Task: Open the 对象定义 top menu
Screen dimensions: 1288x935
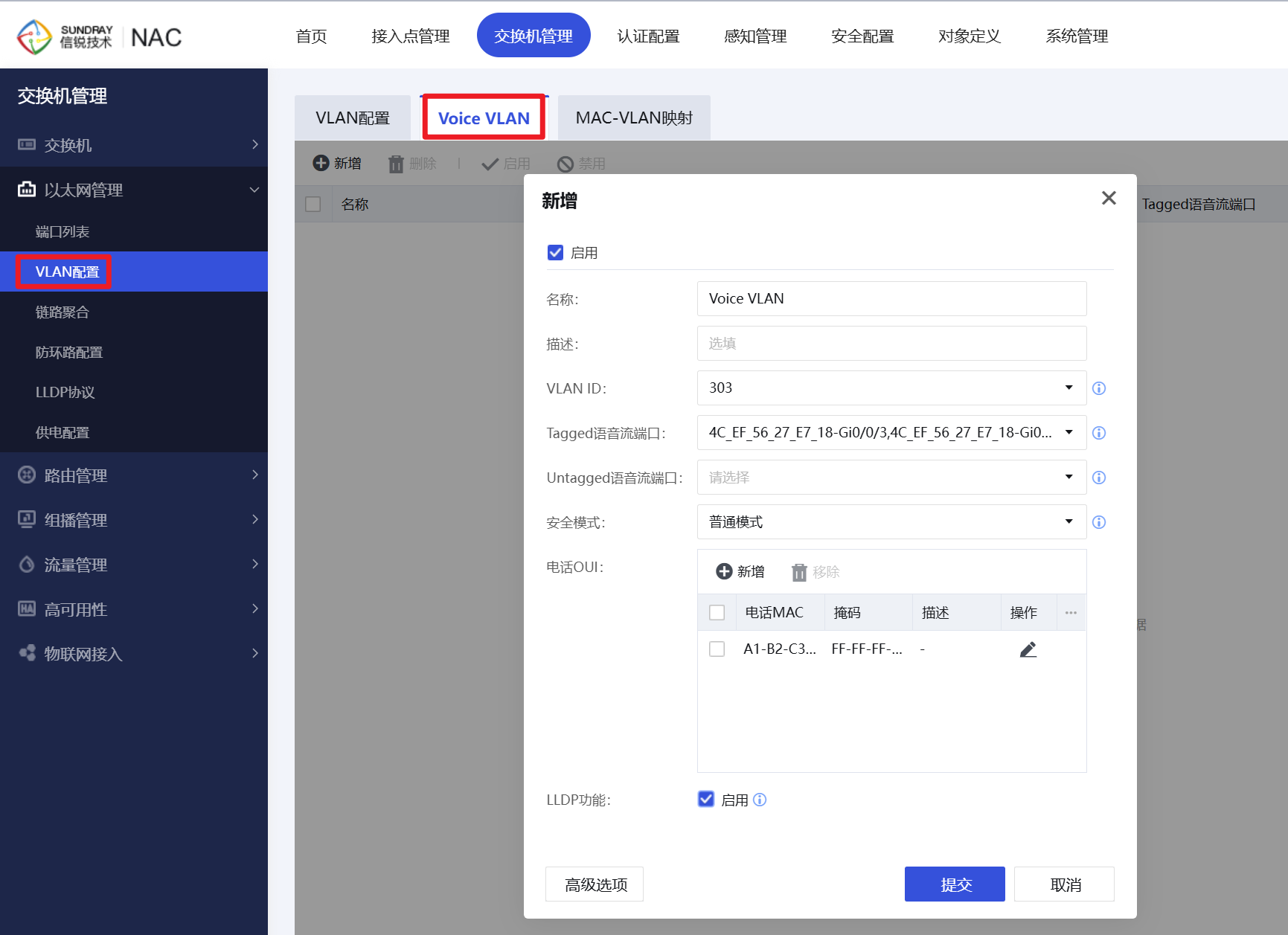Action: (970, 36)
